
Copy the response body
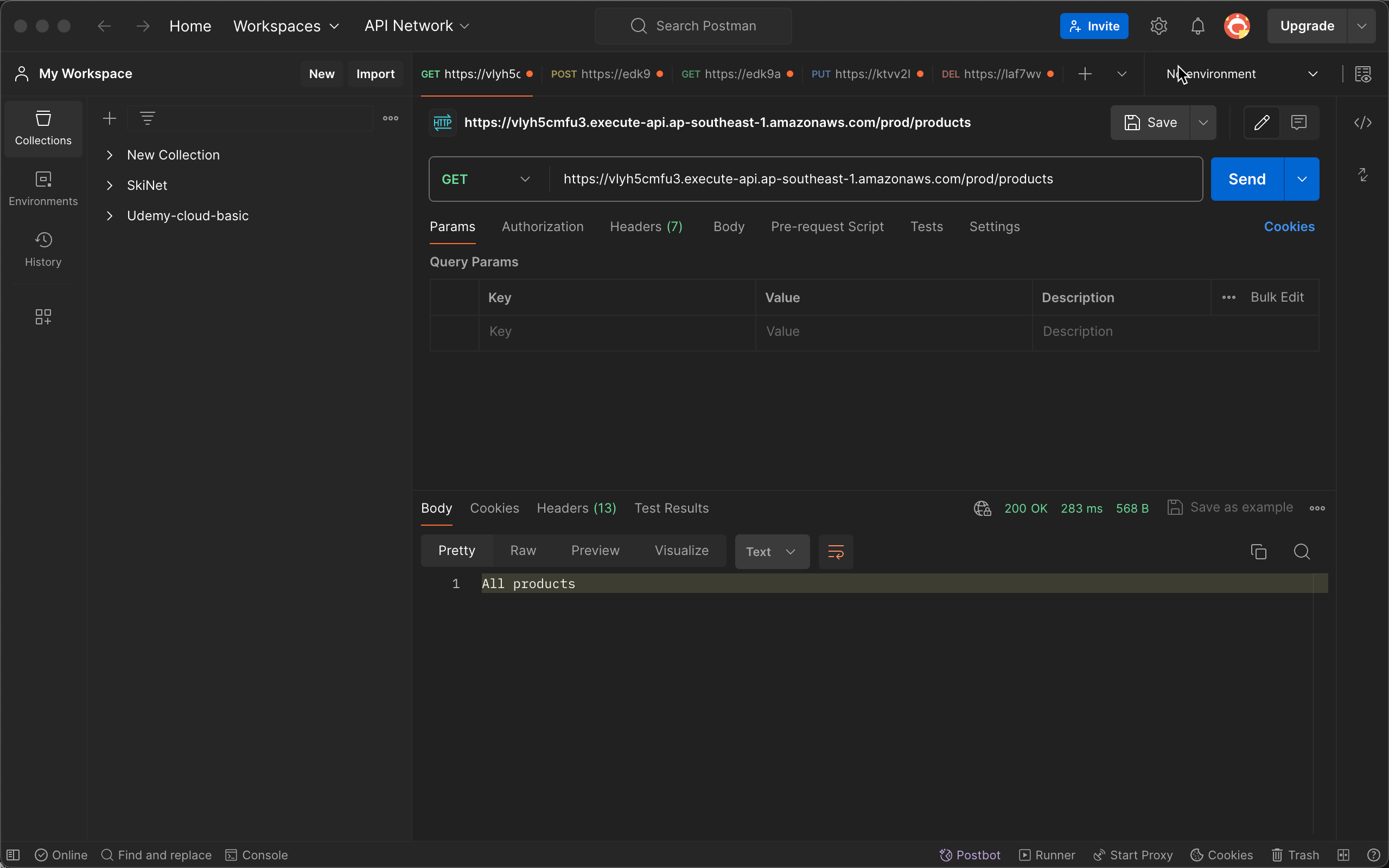[1259, 552]
